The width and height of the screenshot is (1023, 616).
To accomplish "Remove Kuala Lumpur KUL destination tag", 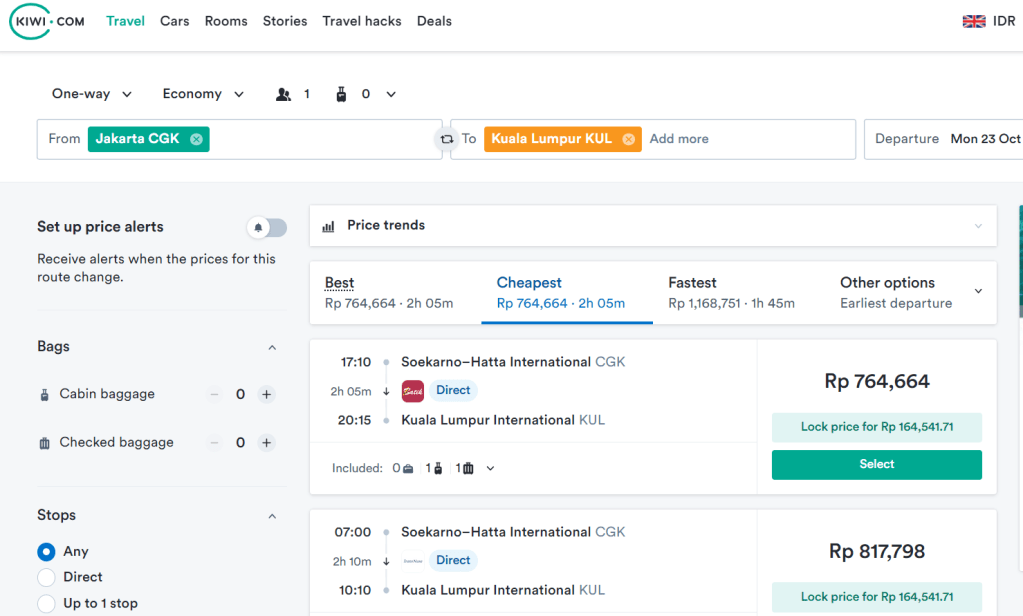I will [628, 139].
